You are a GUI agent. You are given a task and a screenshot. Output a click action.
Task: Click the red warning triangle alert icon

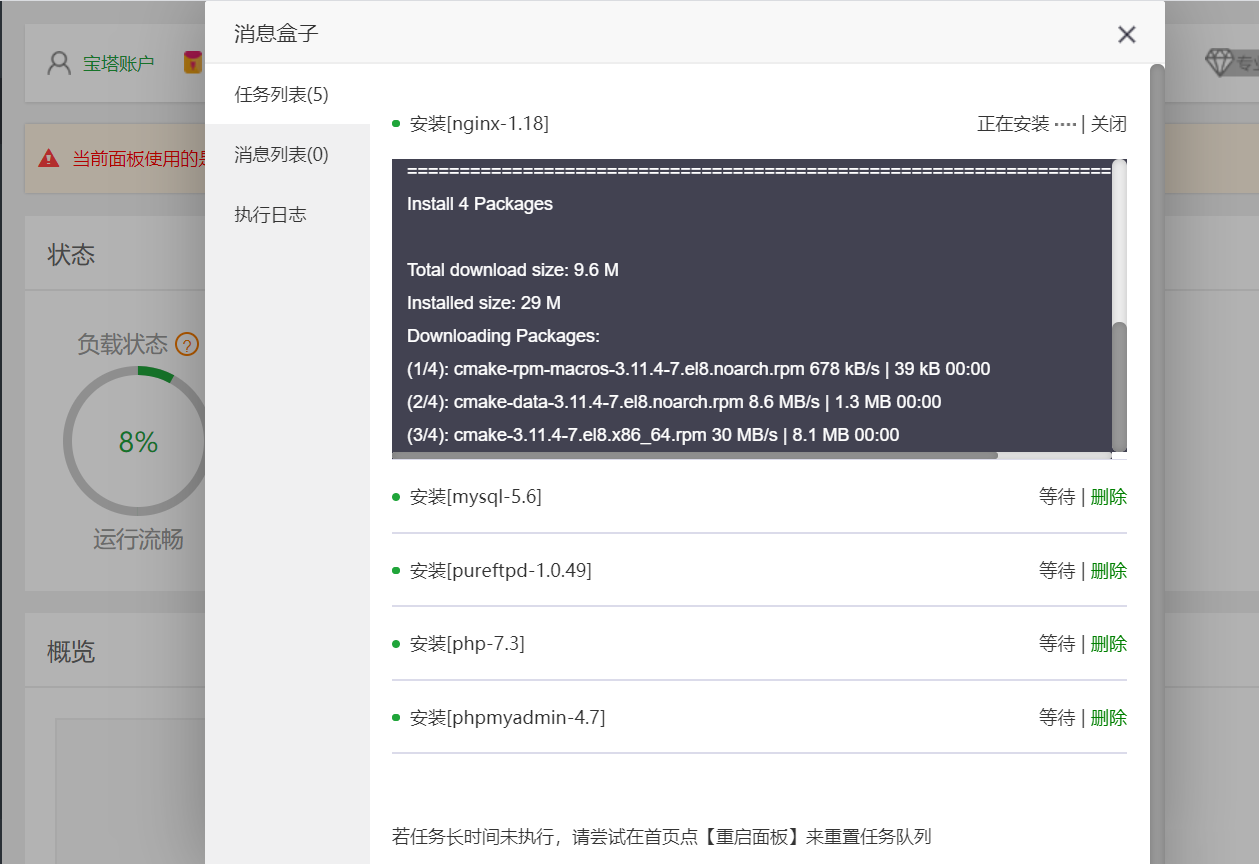[x=47, y=160]
